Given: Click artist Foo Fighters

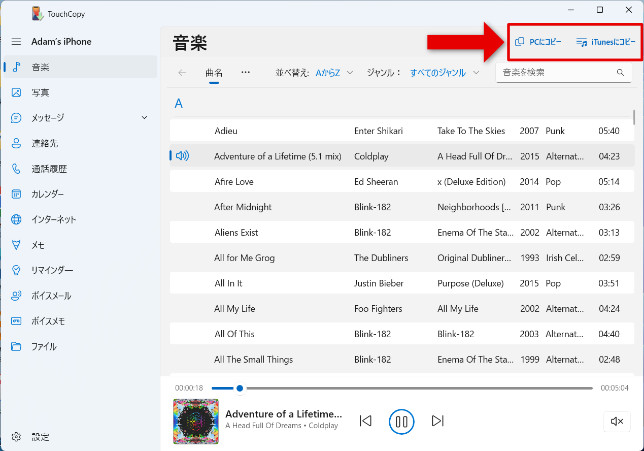Looking at the screenshot, I should pos(378,308).
